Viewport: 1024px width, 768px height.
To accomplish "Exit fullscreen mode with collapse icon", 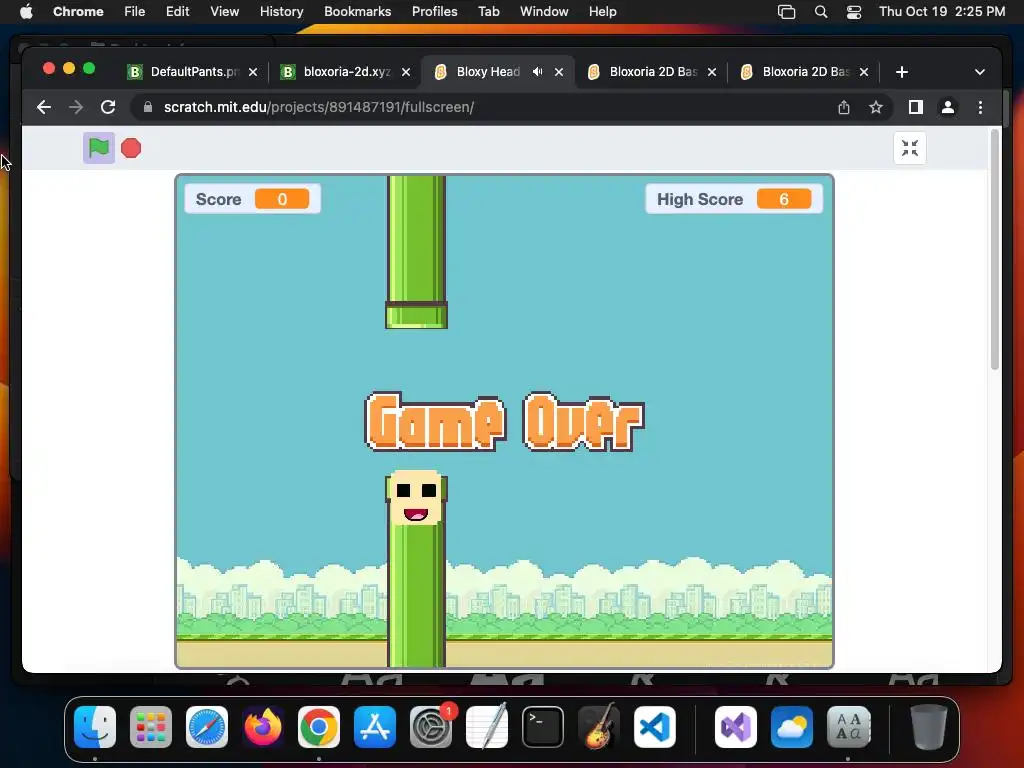I will (x=910, y=148).
